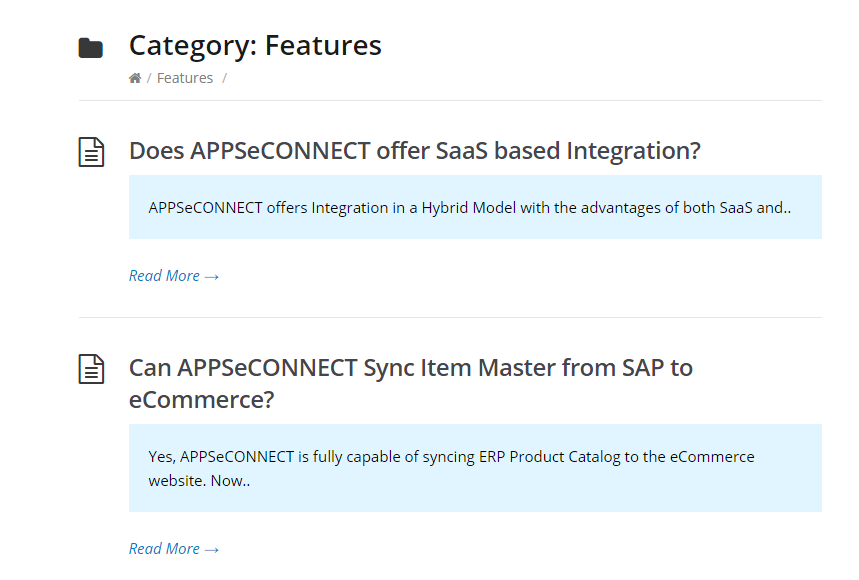Screen dimensions: 859x580
Task: Go to home via the breadcrumb house icon
Action: [135, 78]
